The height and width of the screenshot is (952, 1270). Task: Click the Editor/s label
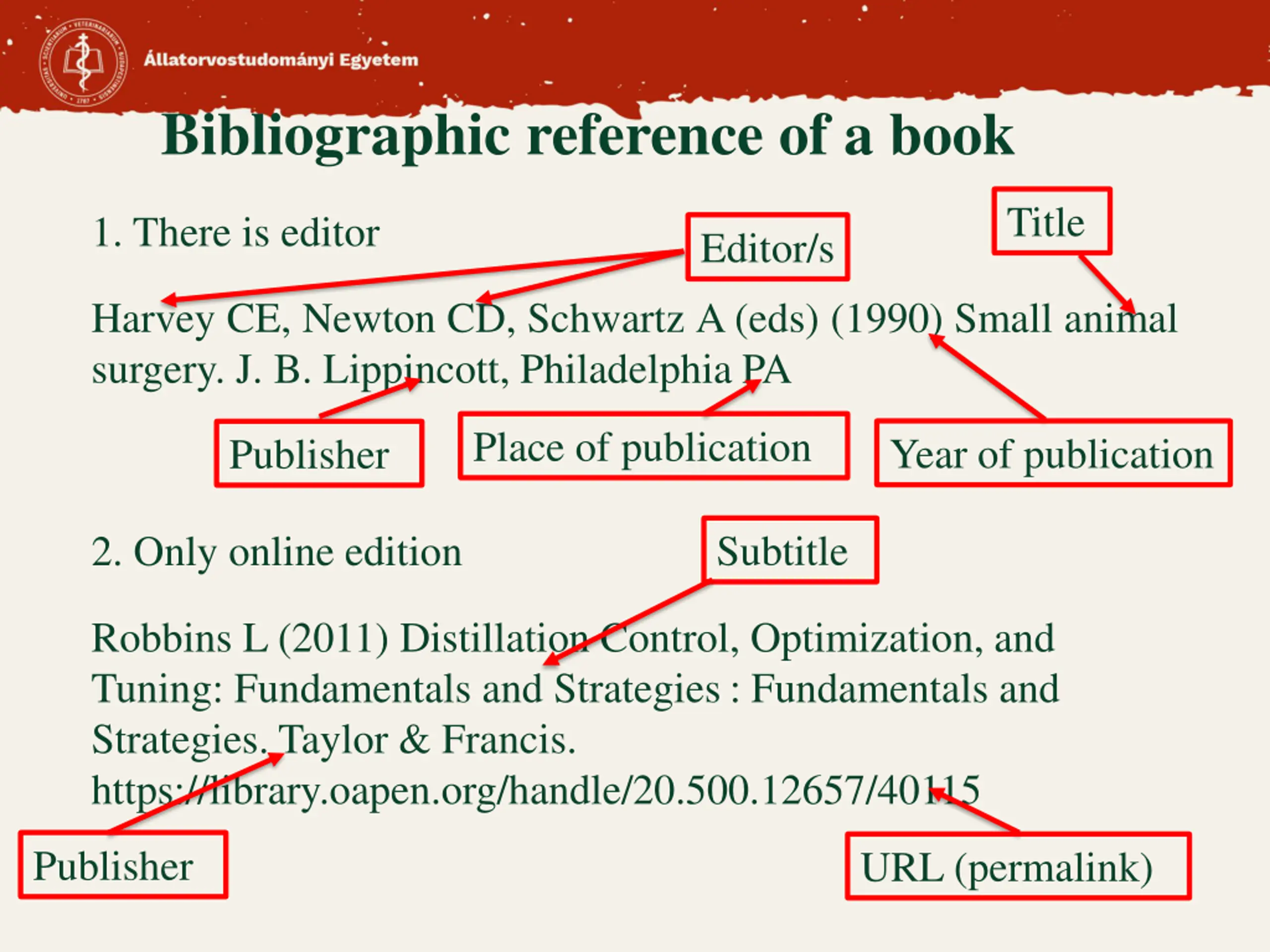point(767,247)
